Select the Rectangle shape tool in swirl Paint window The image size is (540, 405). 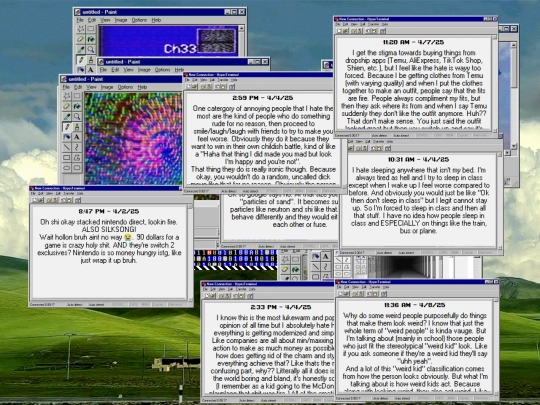(67, 158)
